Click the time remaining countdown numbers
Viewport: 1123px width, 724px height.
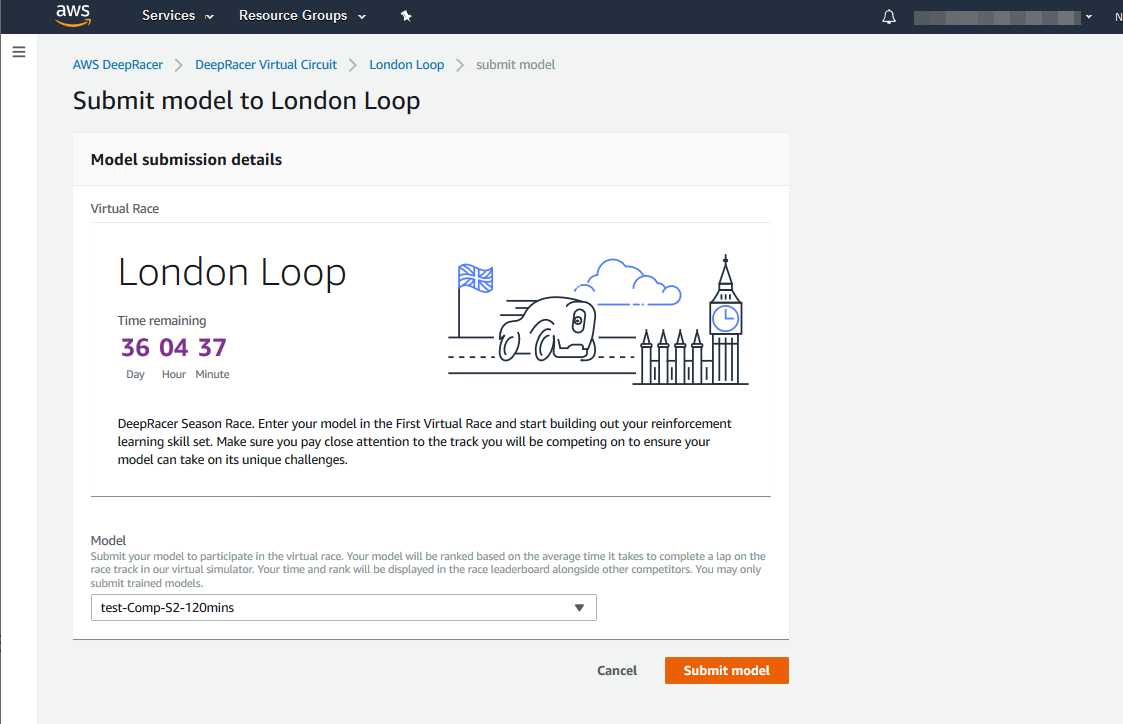(174, 348)
